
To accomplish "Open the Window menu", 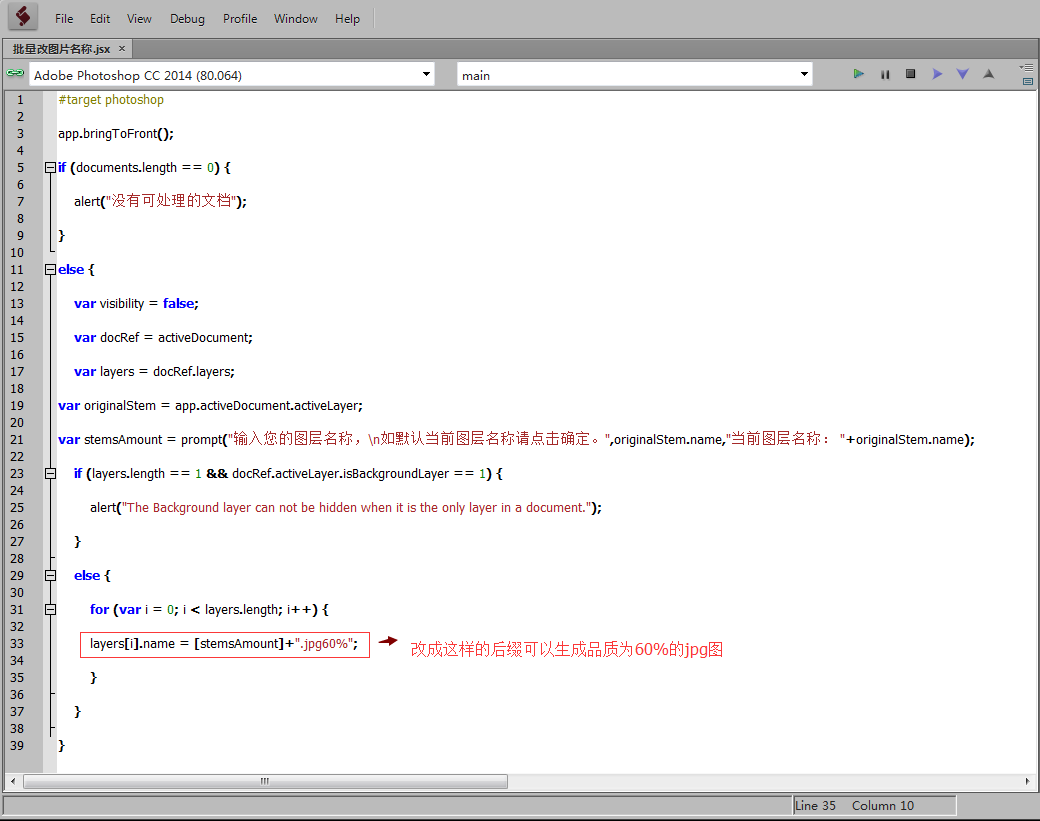I will [x=295, y=19].
